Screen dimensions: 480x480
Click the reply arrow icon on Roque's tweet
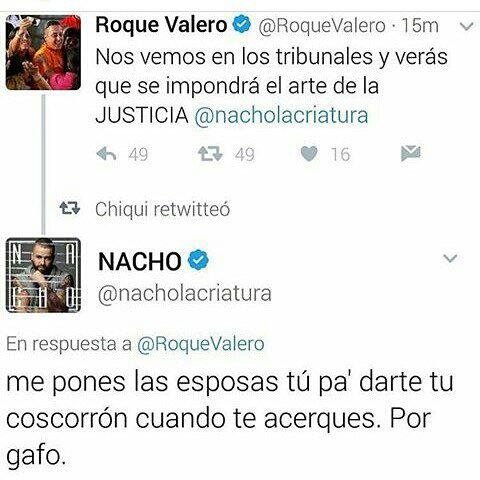(x=106, y=154)
